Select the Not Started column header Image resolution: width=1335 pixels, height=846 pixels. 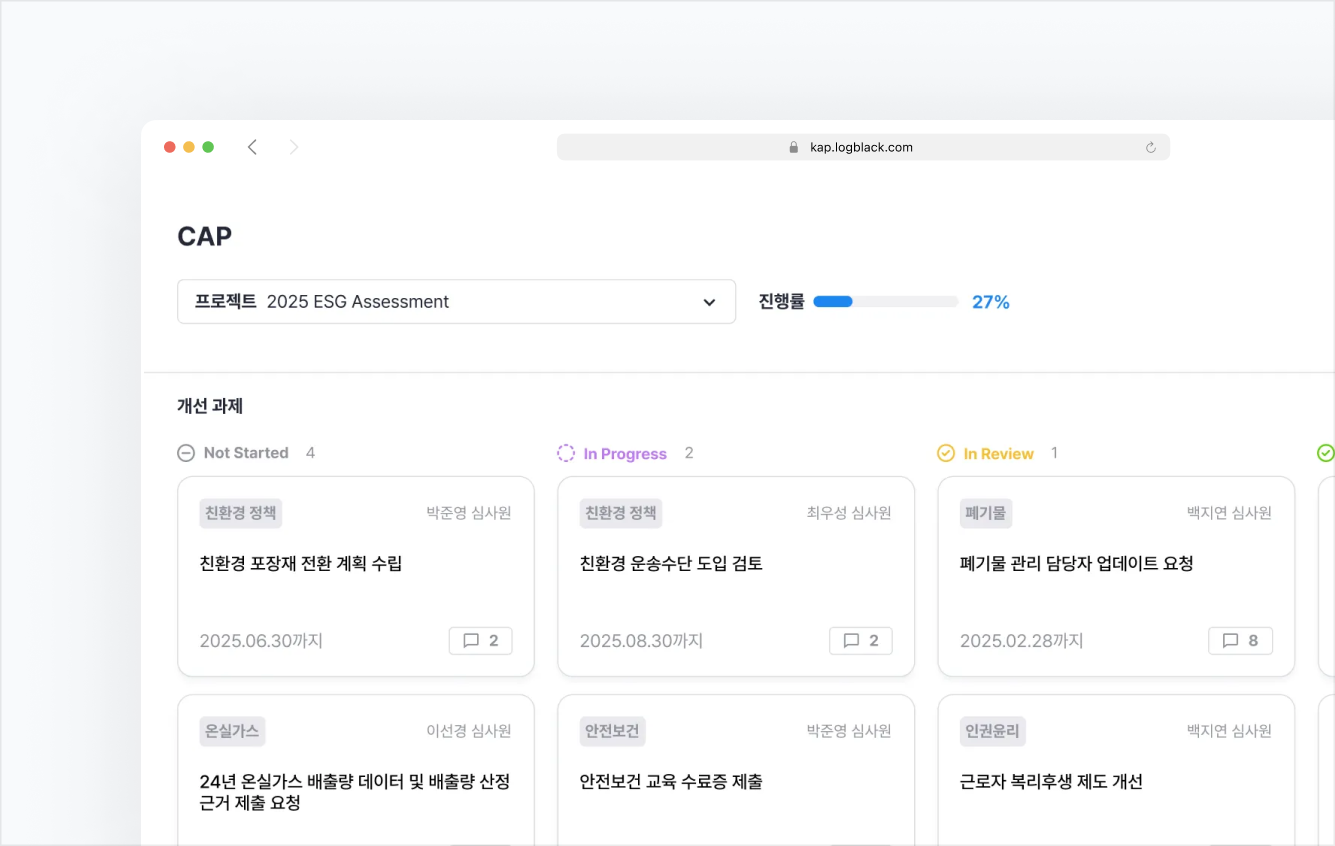point(246,453)
